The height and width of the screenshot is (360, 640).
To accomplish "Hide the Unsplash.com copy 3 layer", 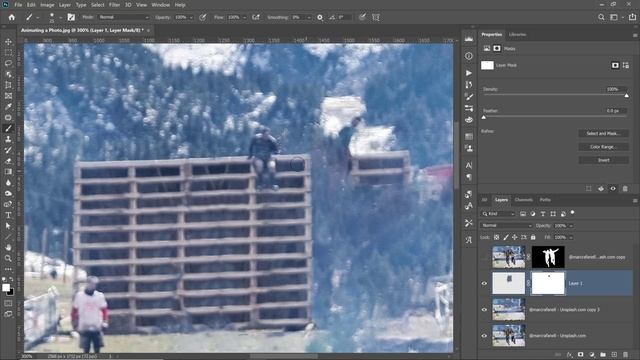I will pyautogui.click(x=484, y=309).
